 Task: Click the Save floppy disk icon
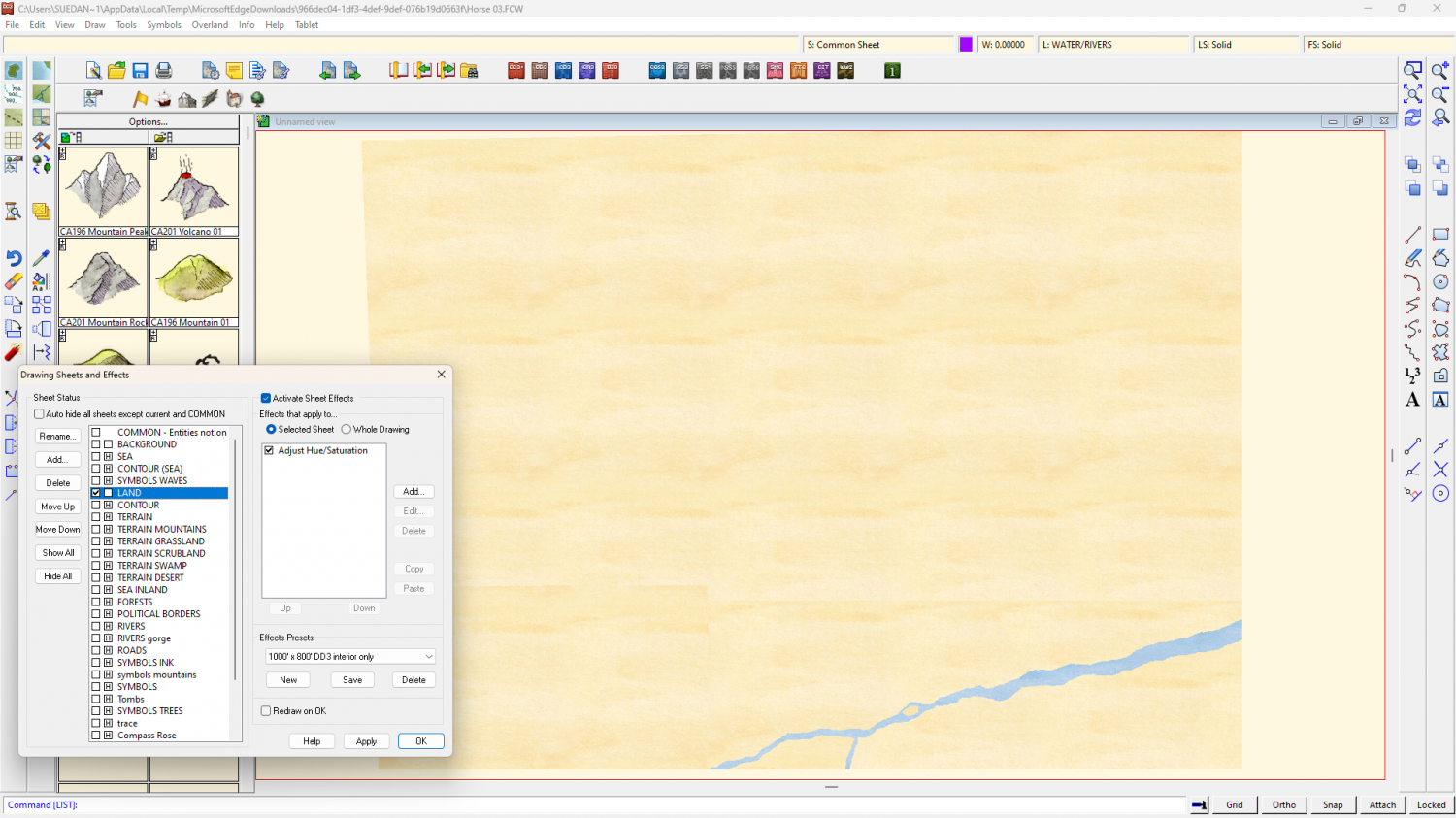click(140, 71)
